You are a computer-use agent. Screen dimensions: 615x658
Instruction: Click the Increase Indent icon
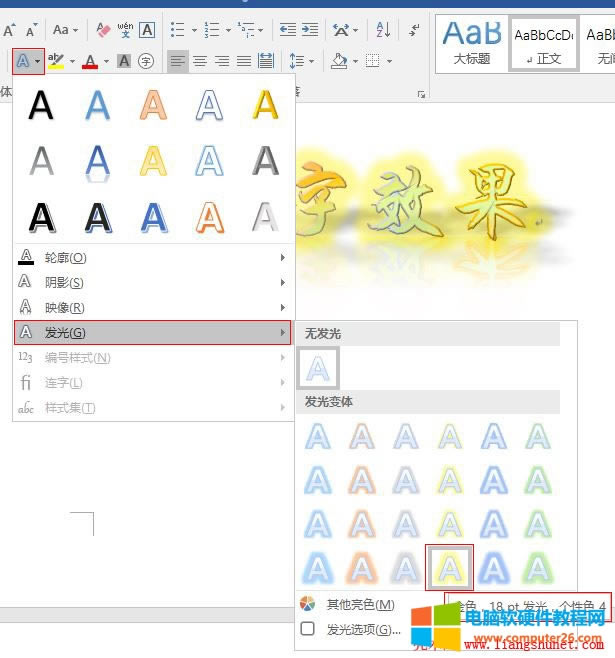point(310,30)
